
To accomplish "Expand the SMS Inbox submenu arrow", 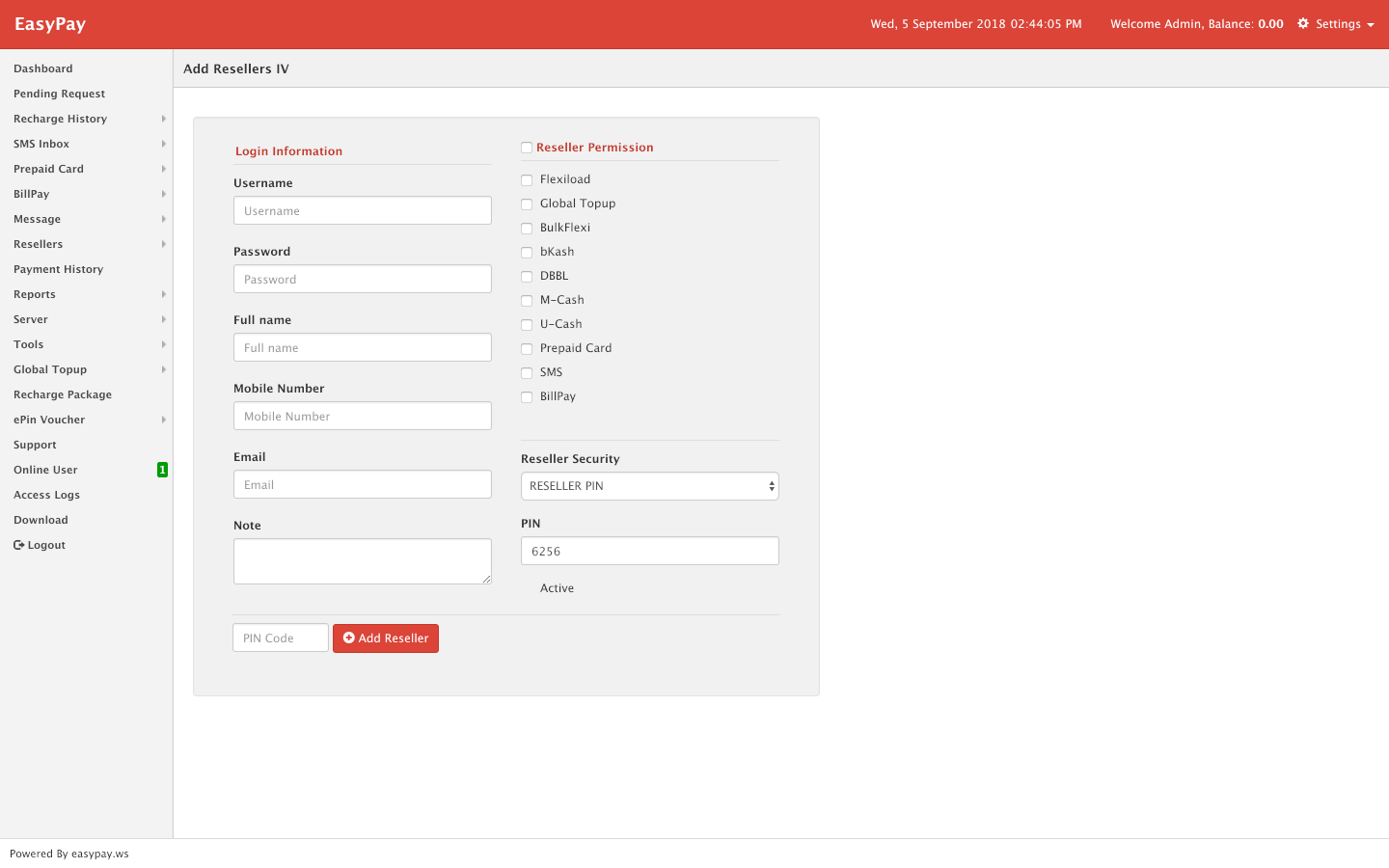I will pyautogui.click(x=164, y=144).
